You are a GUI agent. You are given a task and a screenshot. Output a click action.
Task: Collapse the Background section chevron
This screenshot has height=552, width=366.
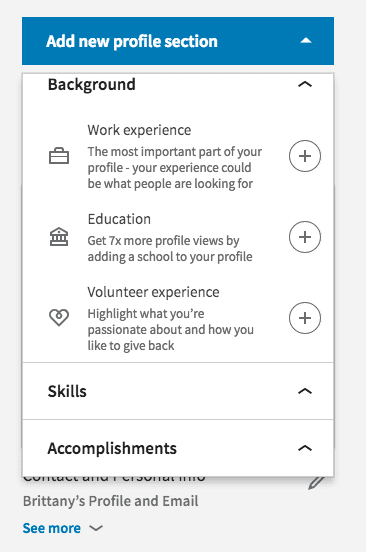305,84
